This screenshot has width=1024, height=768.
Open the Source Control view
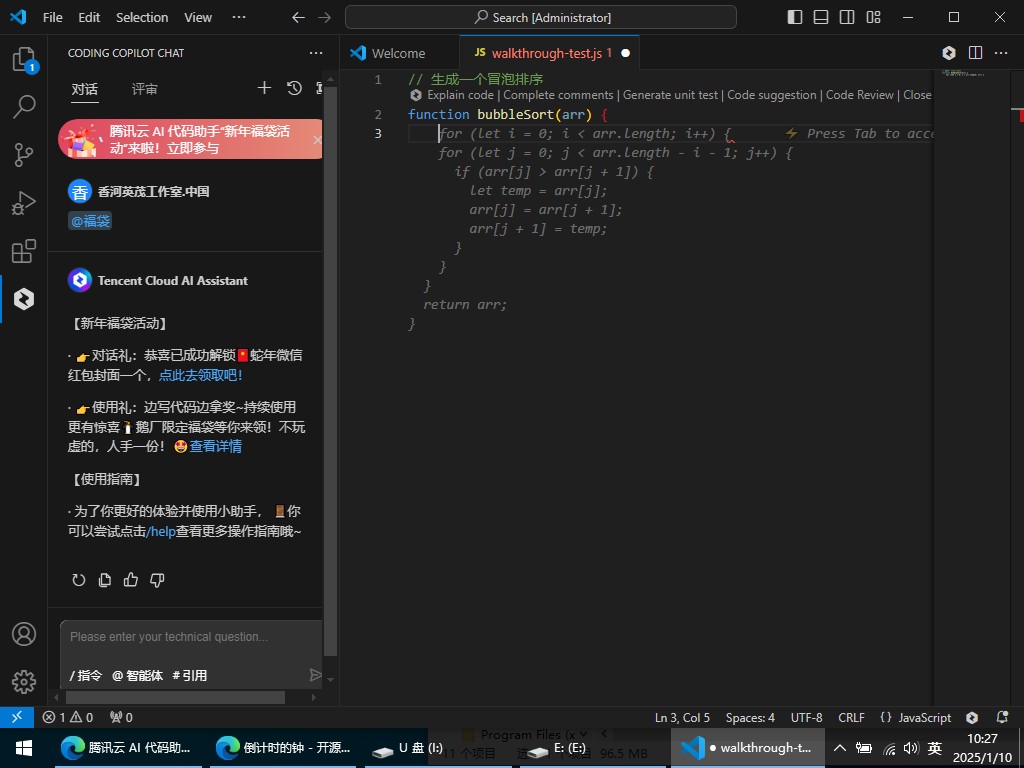(24, 155)
